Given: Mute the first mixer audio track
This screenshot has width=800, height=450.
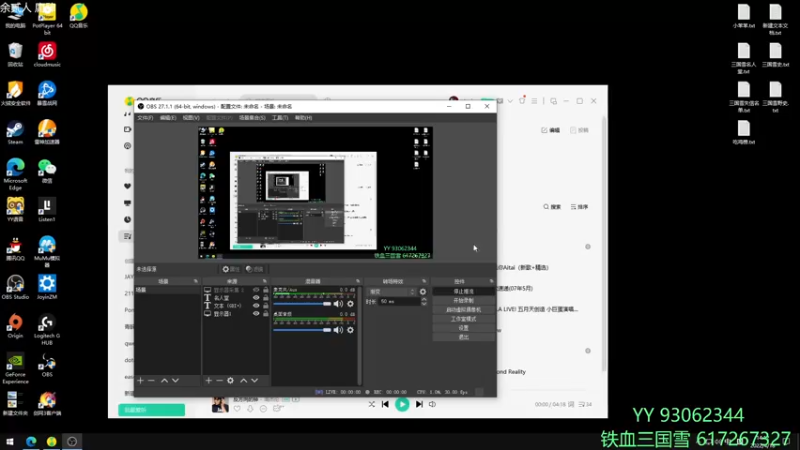Looking at the screenshot, I should coord(338,304).
